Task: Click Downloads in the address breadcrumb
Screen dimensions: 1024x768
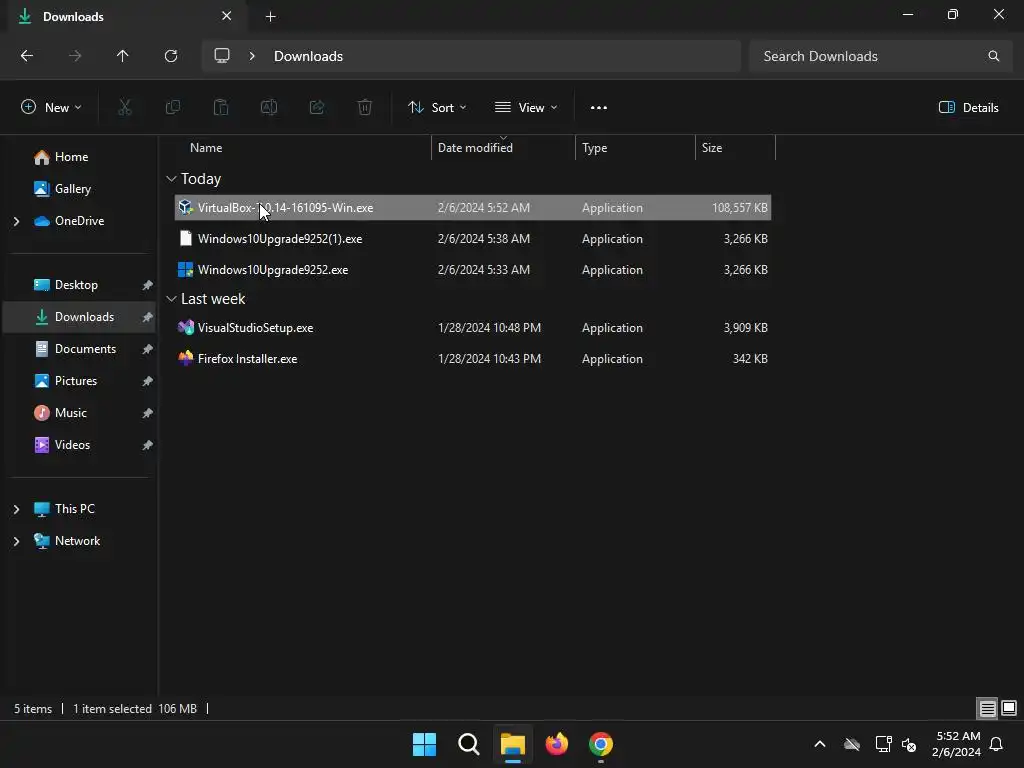Action: point(308,56)
